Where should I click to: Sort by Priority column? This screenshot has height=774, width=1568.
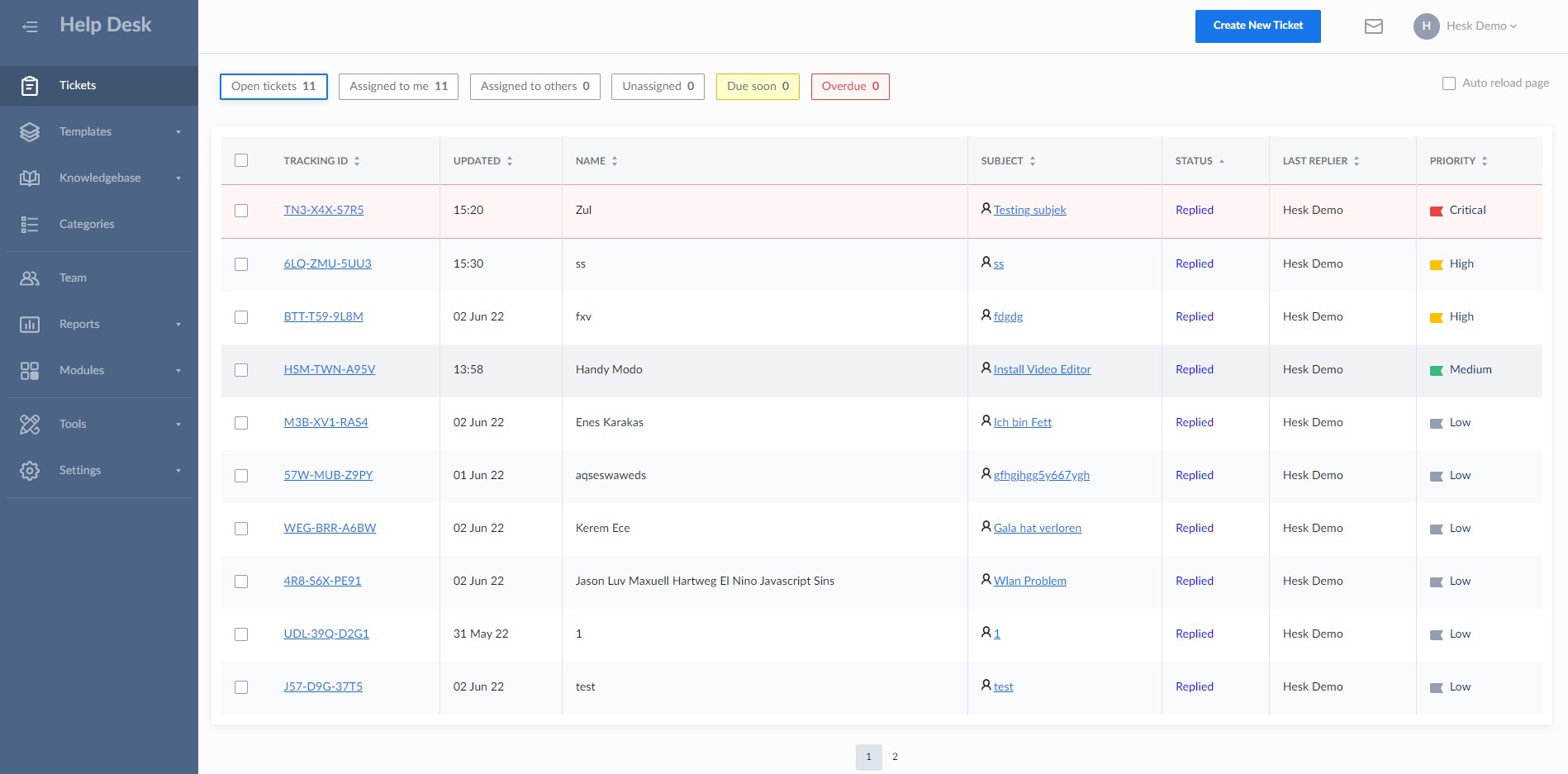(1458, 161)
